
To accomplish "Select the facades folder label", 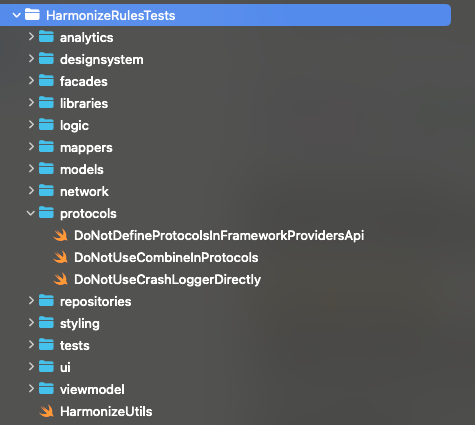I will 84,81.
